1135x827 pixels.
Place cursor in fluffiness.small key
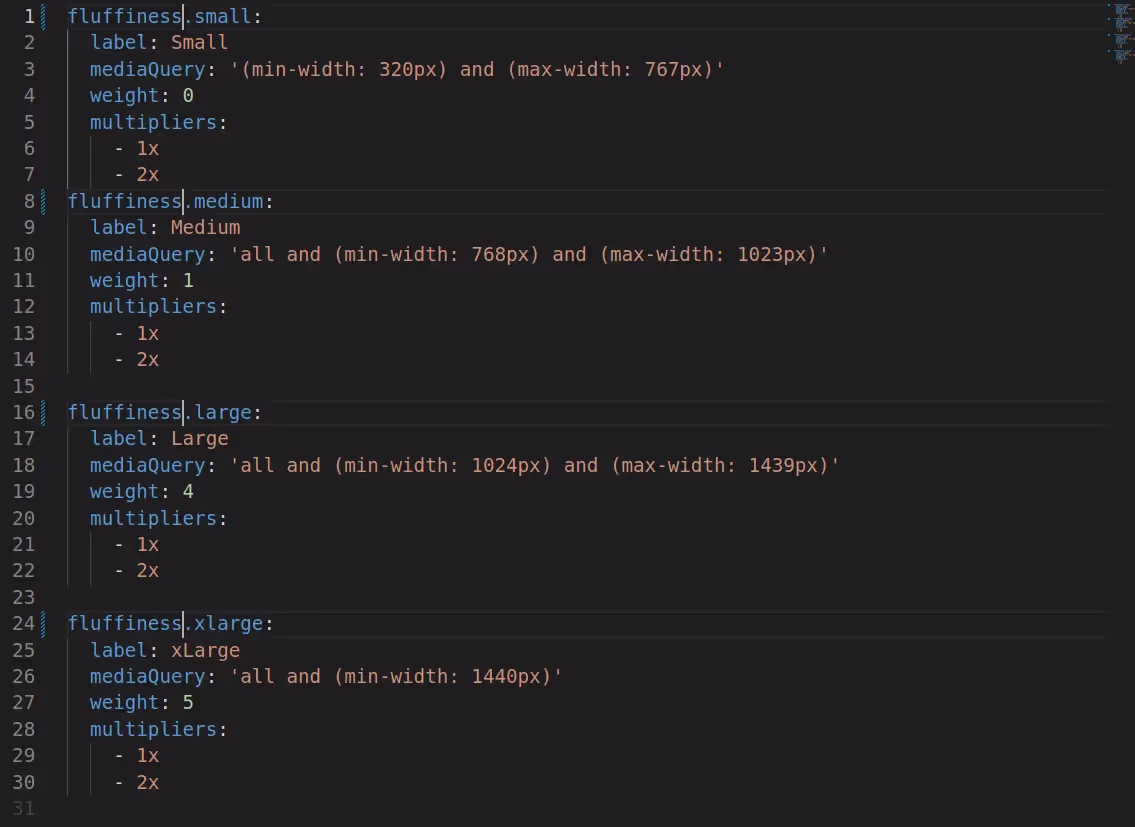coord(159,16)
